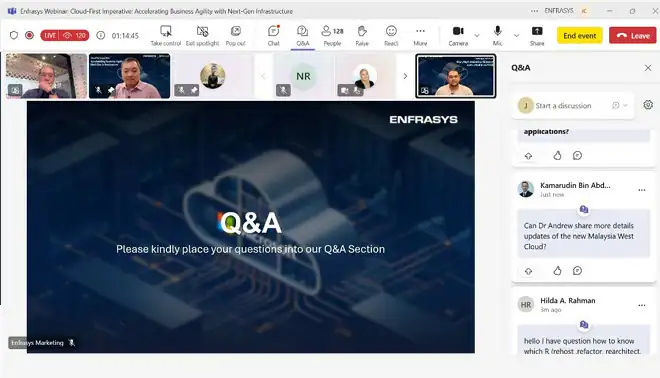
Task: Click Hilda A. Rahman's HR avatar
Action: (526, 304)
